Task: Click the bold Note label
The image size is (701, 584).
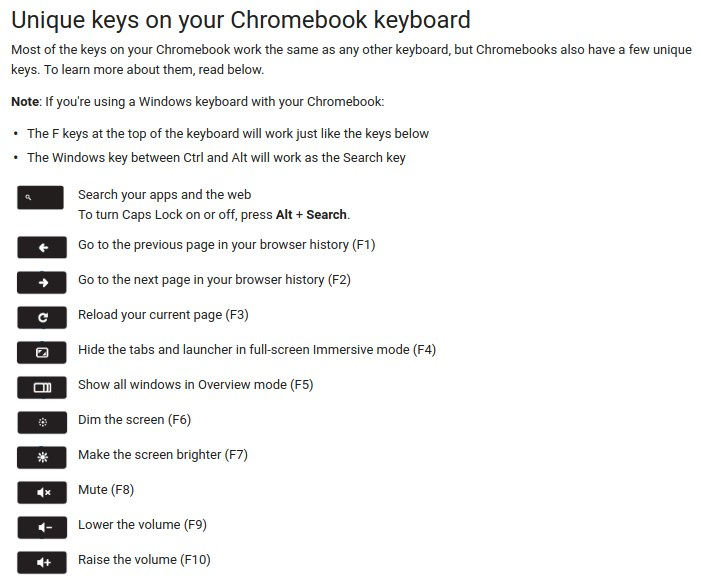Action: pyautogui.click(x=25, y=102)
